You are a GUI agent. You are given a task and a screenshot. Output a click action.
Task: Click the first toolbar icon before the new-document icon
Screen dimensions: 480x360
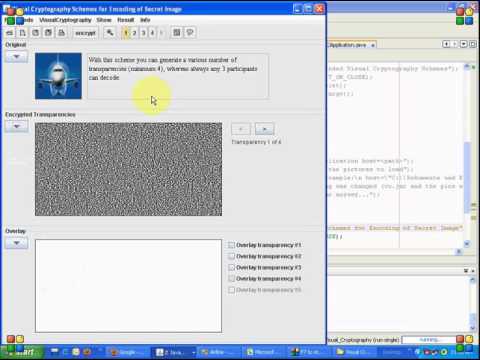10,33
